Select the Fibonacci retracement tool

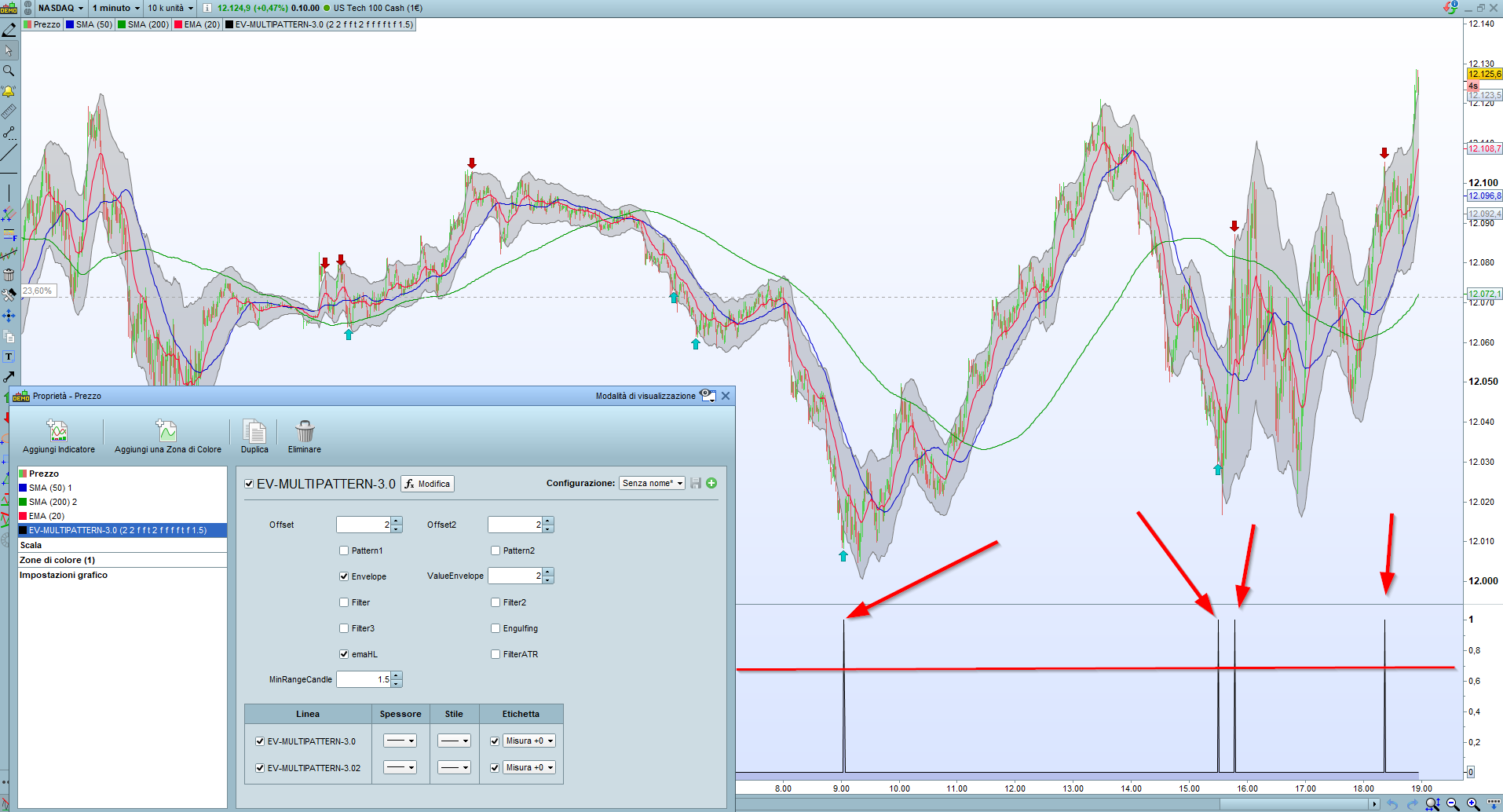point(9,234)
